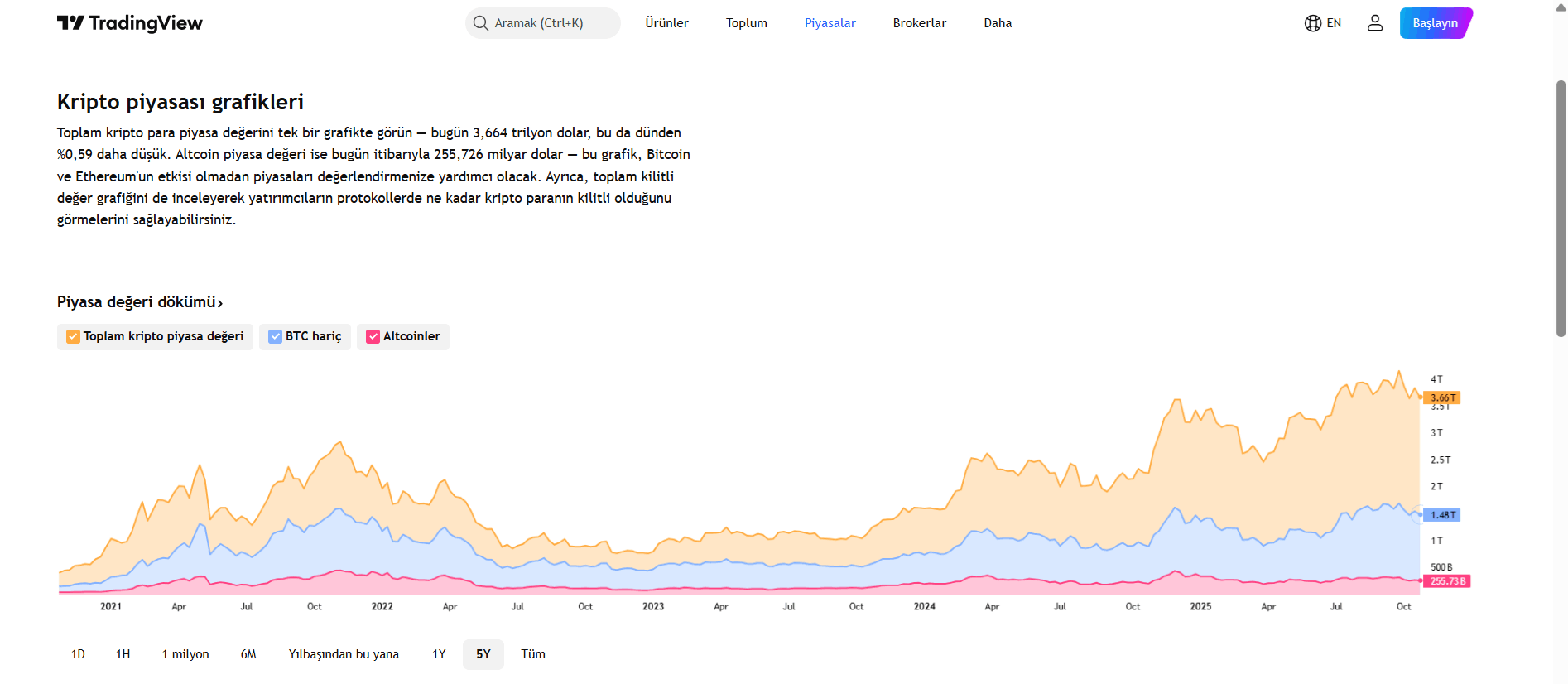Switch to the Tüm time range
Viewport: 1568px width, 684px height.
(x=533, y=654)
